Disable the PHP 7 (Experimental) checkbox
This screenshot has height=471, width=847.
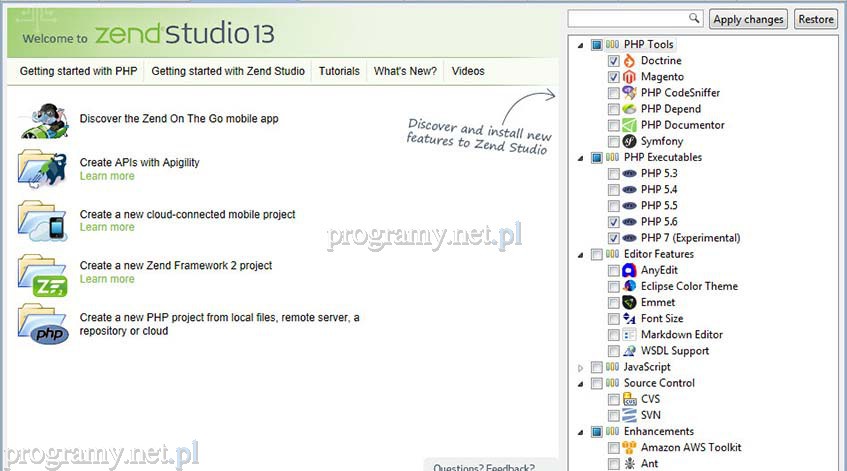coord(613,238)
